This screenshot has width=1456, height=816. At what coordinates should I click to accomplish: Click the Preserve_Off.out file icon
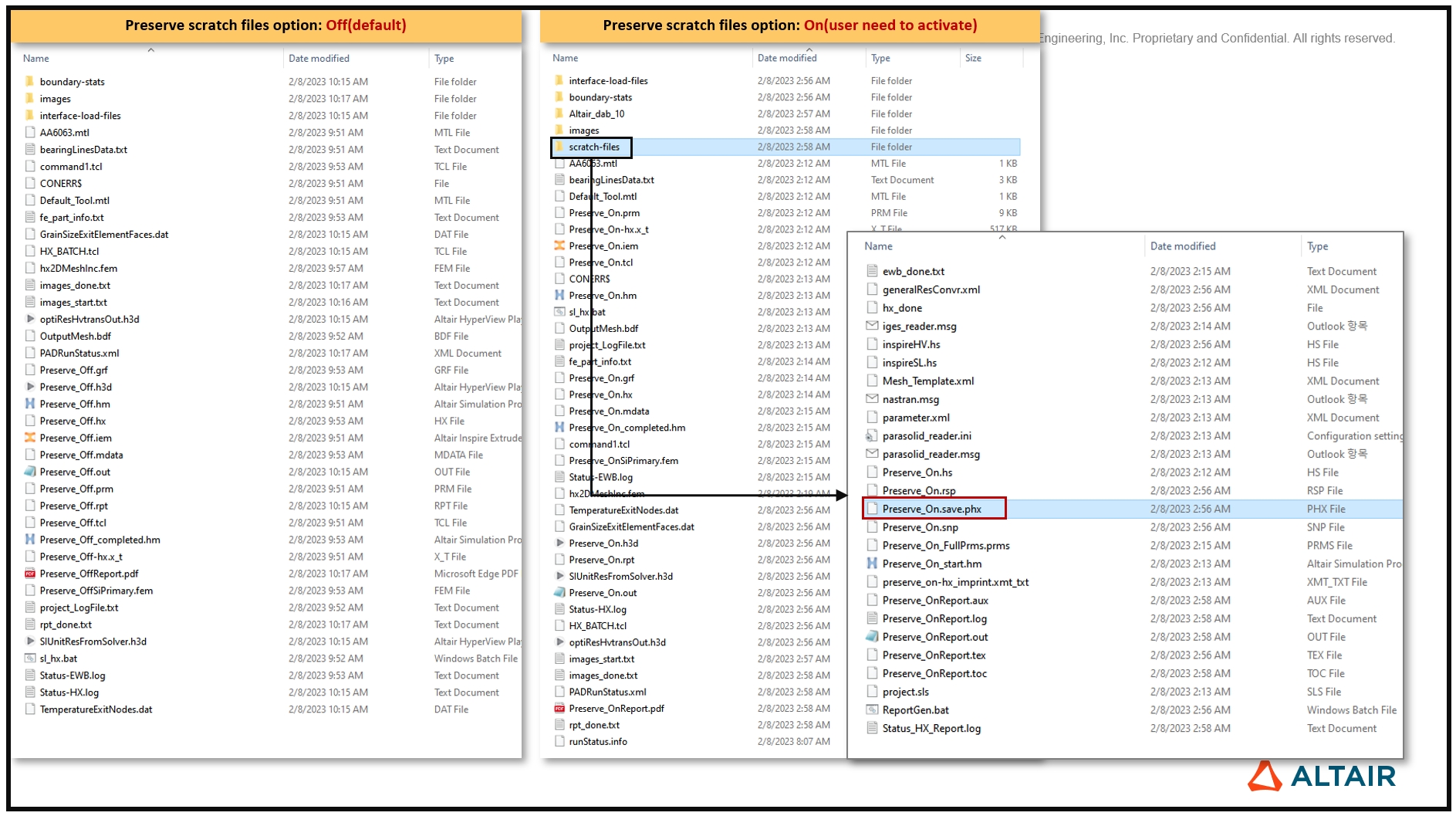click(x=30, y=472)
